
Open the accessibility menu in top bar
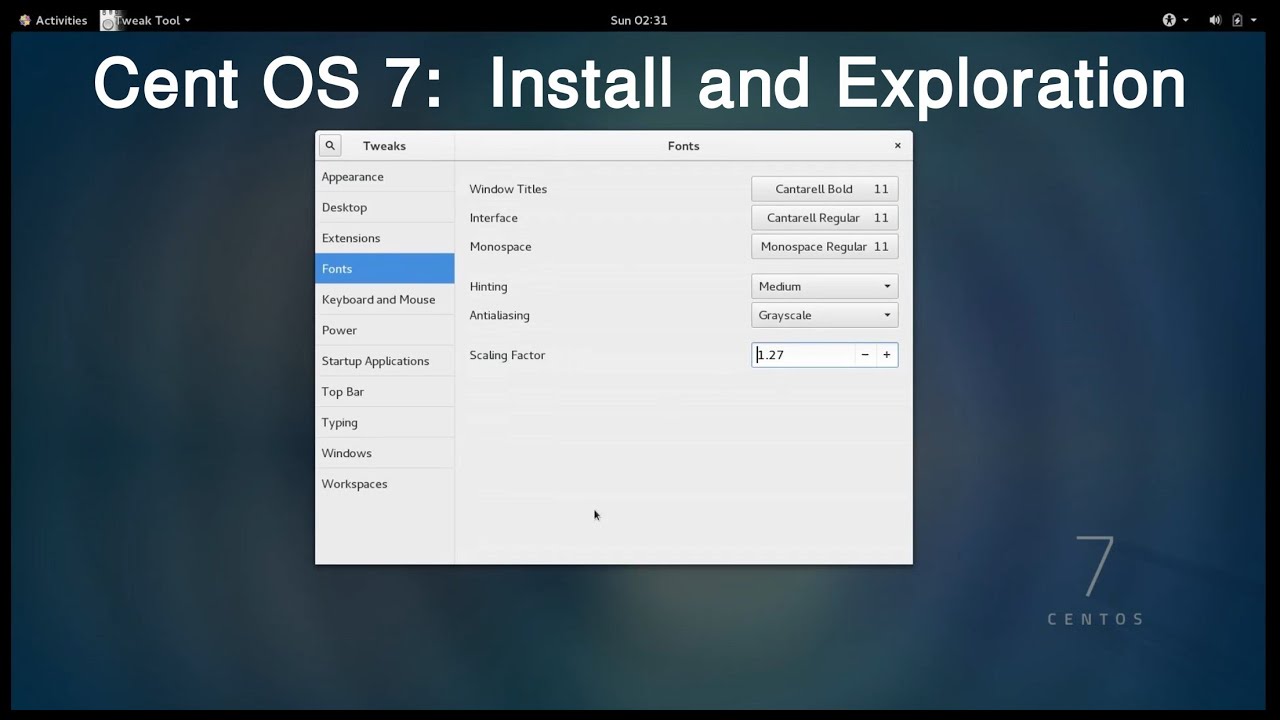coord(1175,20)
